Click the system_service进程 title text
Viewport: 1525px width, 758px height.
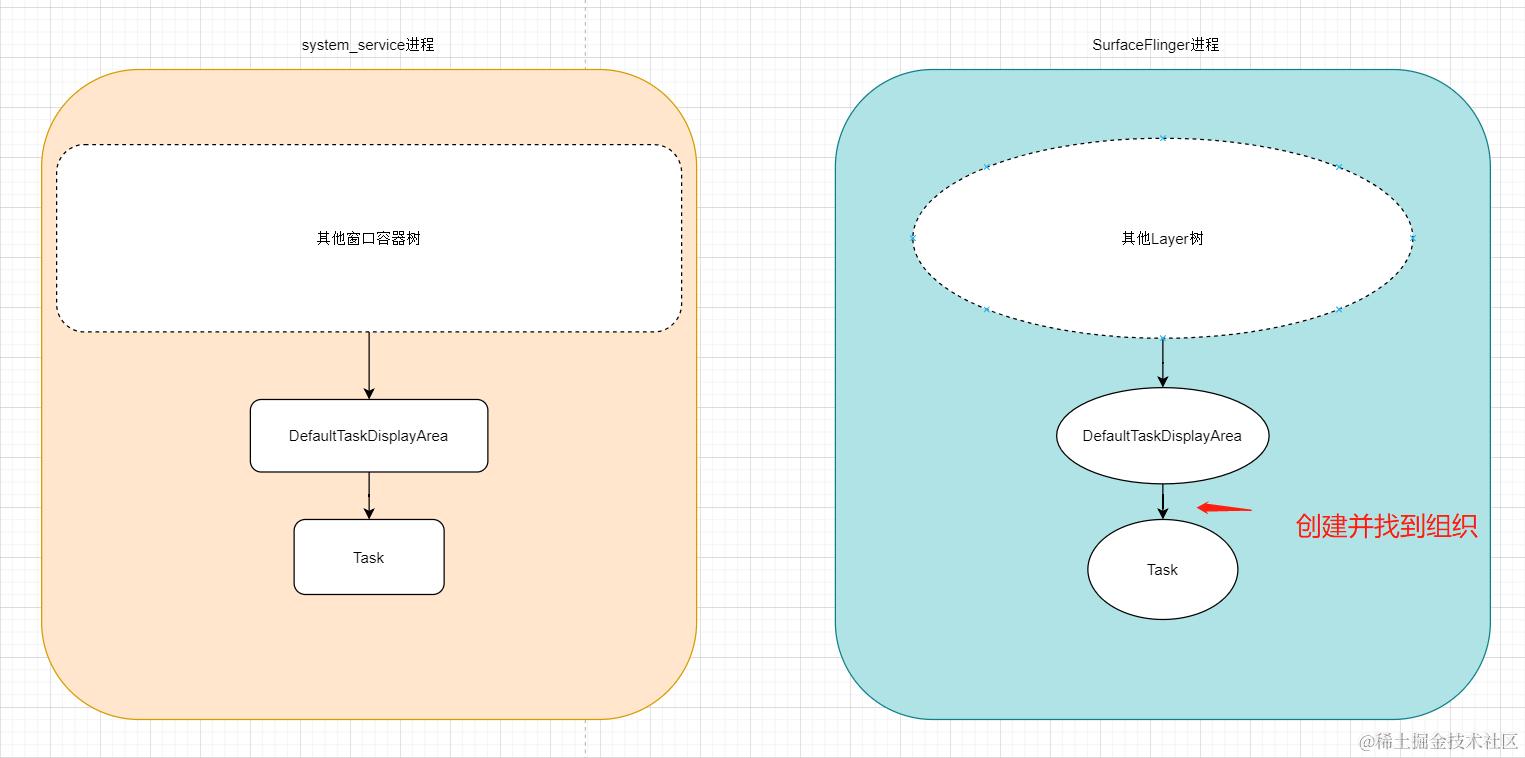tap(368, 45)
